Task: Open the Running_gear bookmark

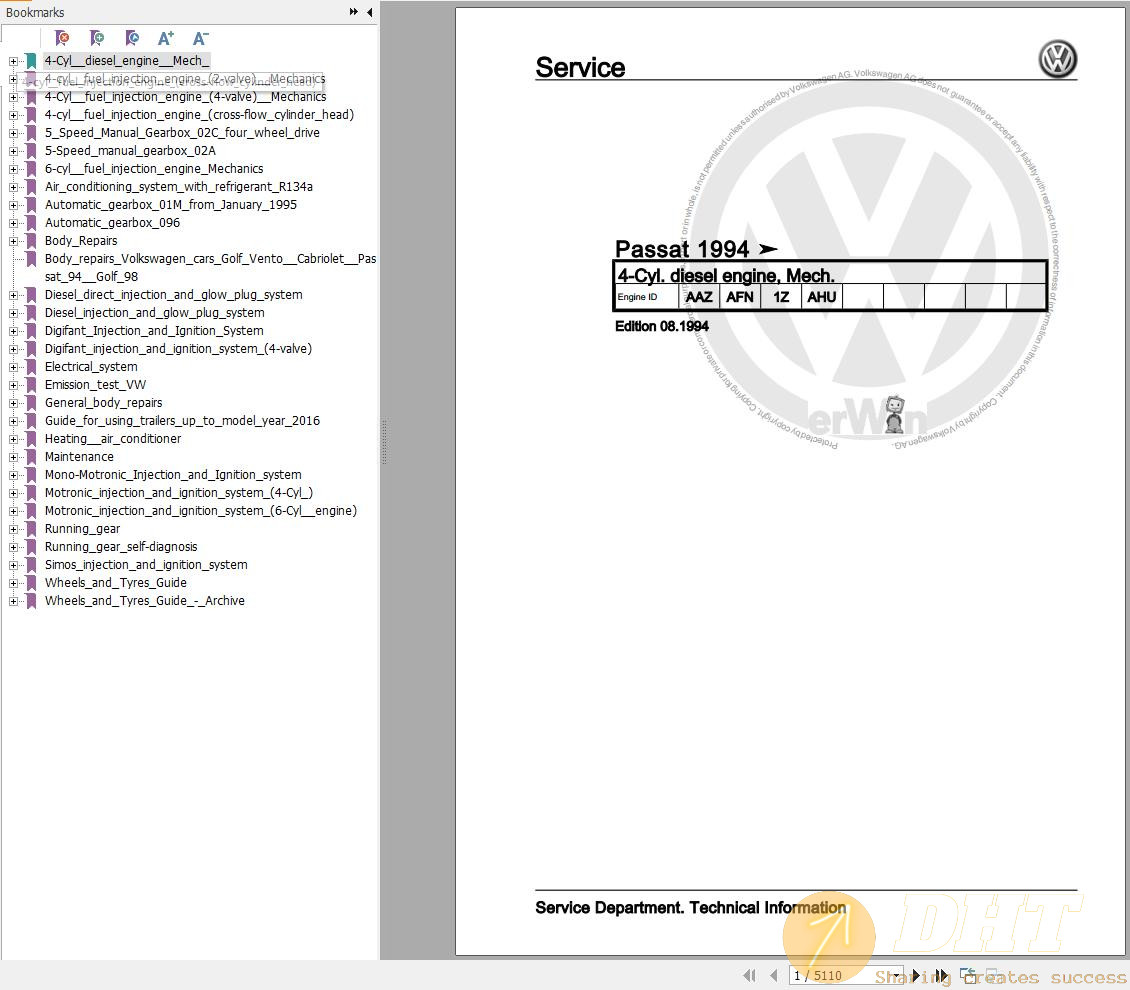Action: (82, 529)
